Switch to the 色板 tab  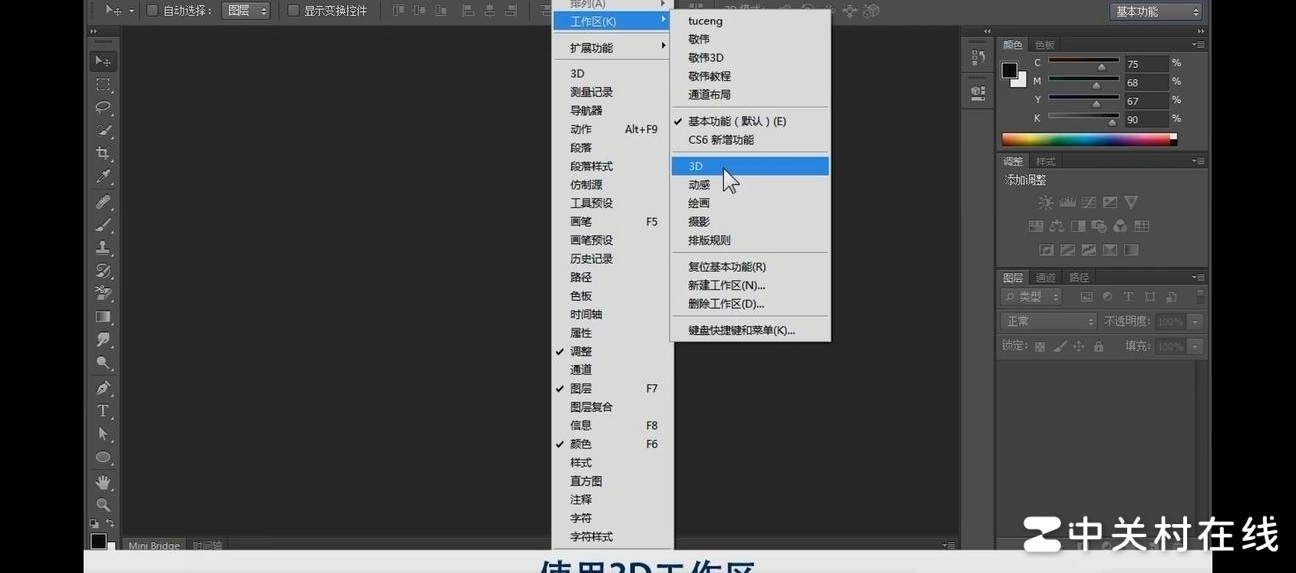click(x=1045, y=45)
